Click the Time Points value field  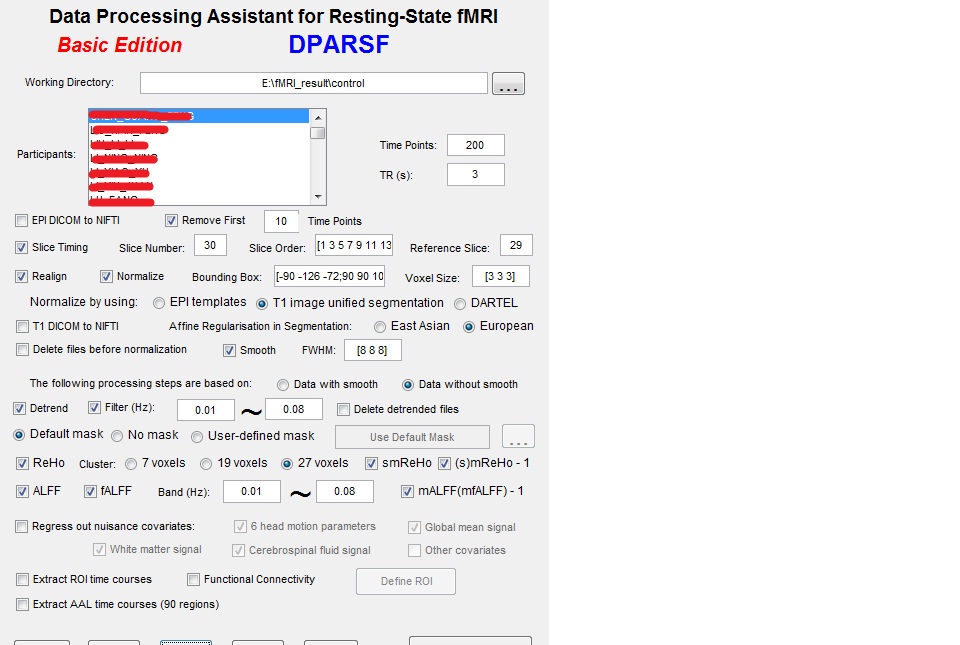476,145
